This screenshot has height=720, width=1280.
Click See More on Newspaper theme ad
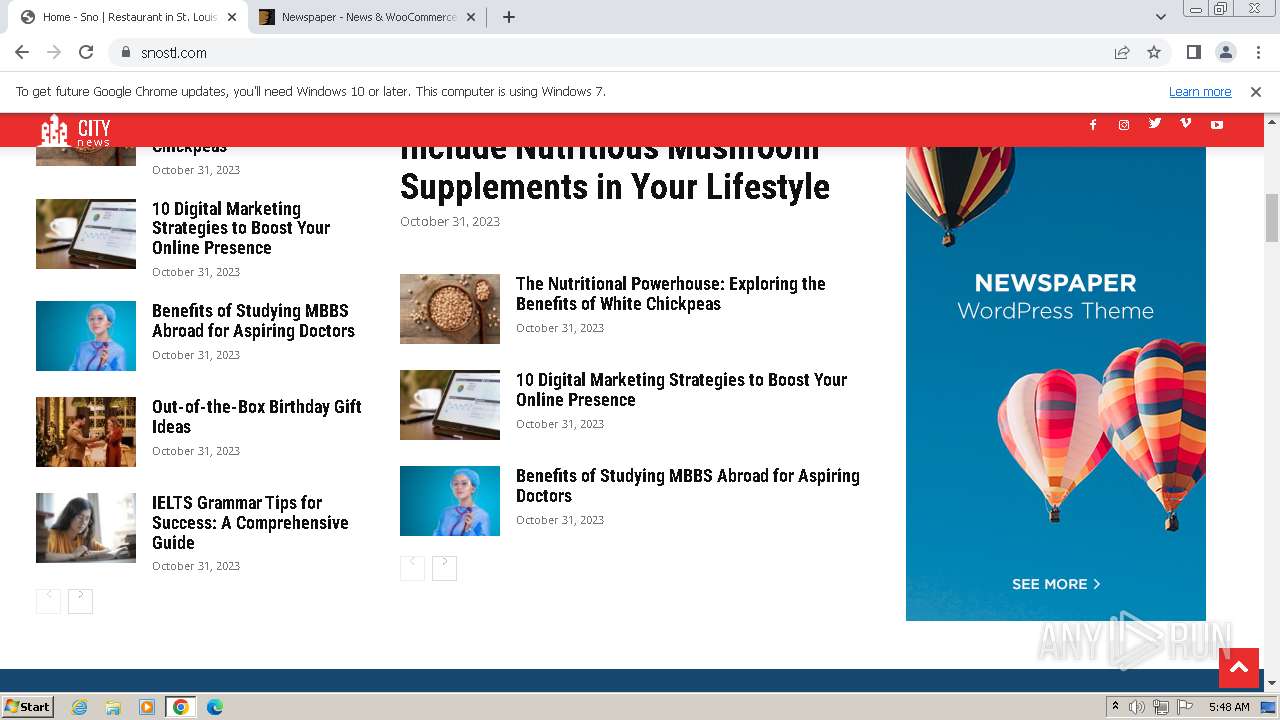tap(1056, 584)
